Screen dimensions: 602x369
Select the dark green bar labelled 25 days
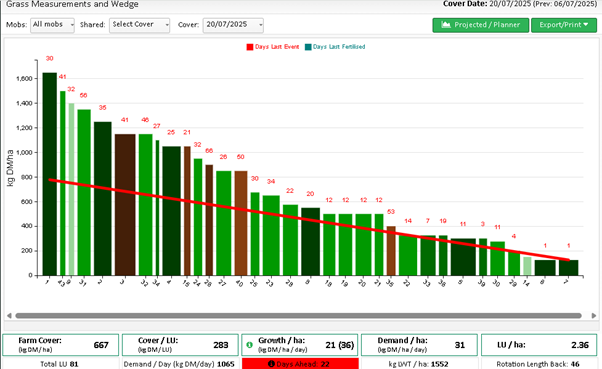pyautogui.click(x=171, y=211)
